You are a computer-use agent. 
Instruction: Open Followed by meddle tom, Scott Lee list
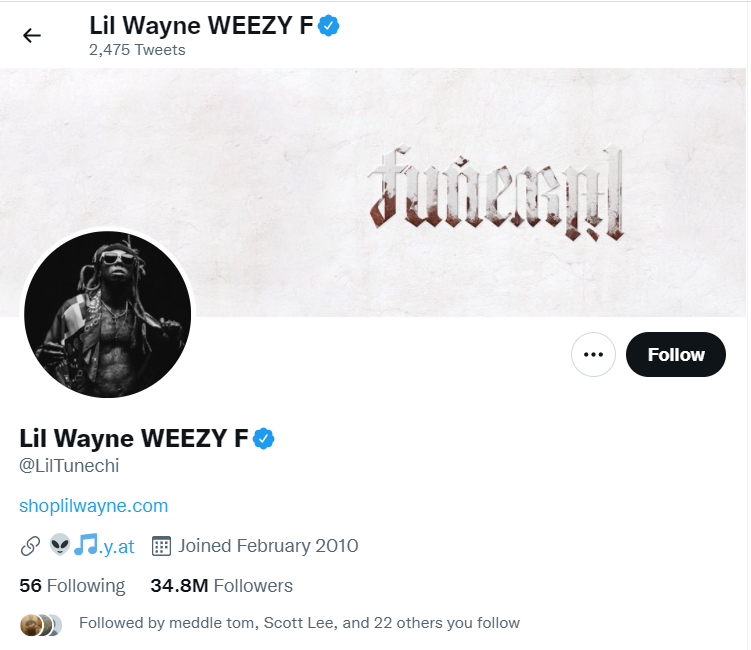(x=299, y=623)
